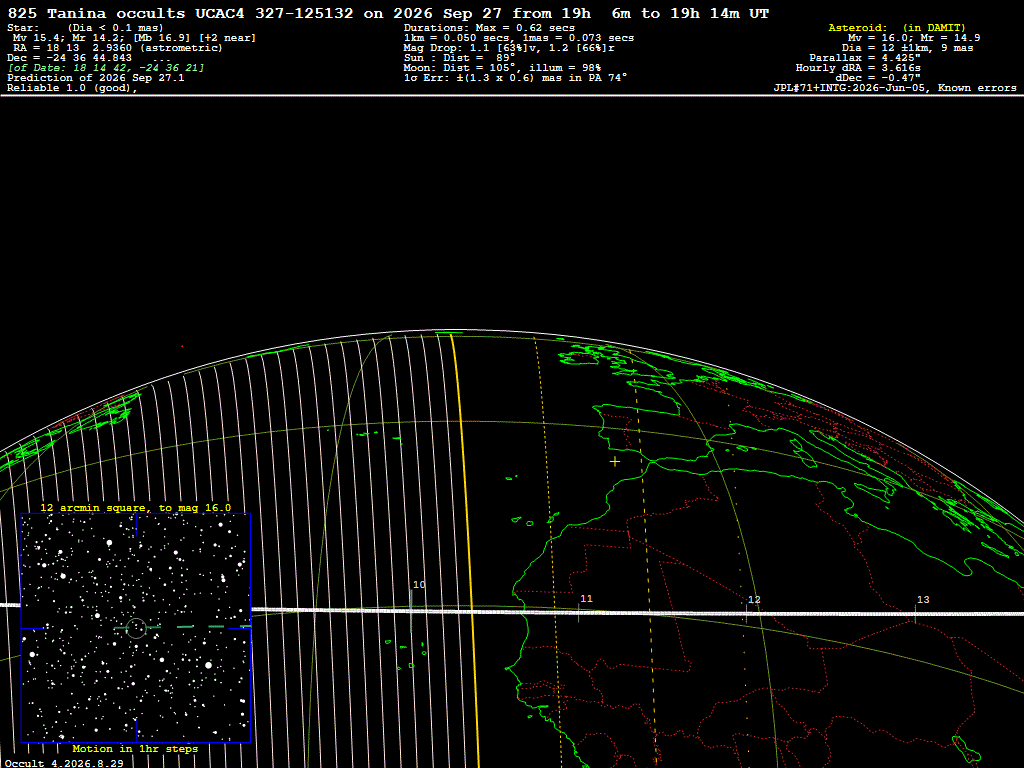This screenshot has height=768, width=1024.
Task: Click the 'Reliable 1.0 (good)' status line
Action: [x=72, y=88]
